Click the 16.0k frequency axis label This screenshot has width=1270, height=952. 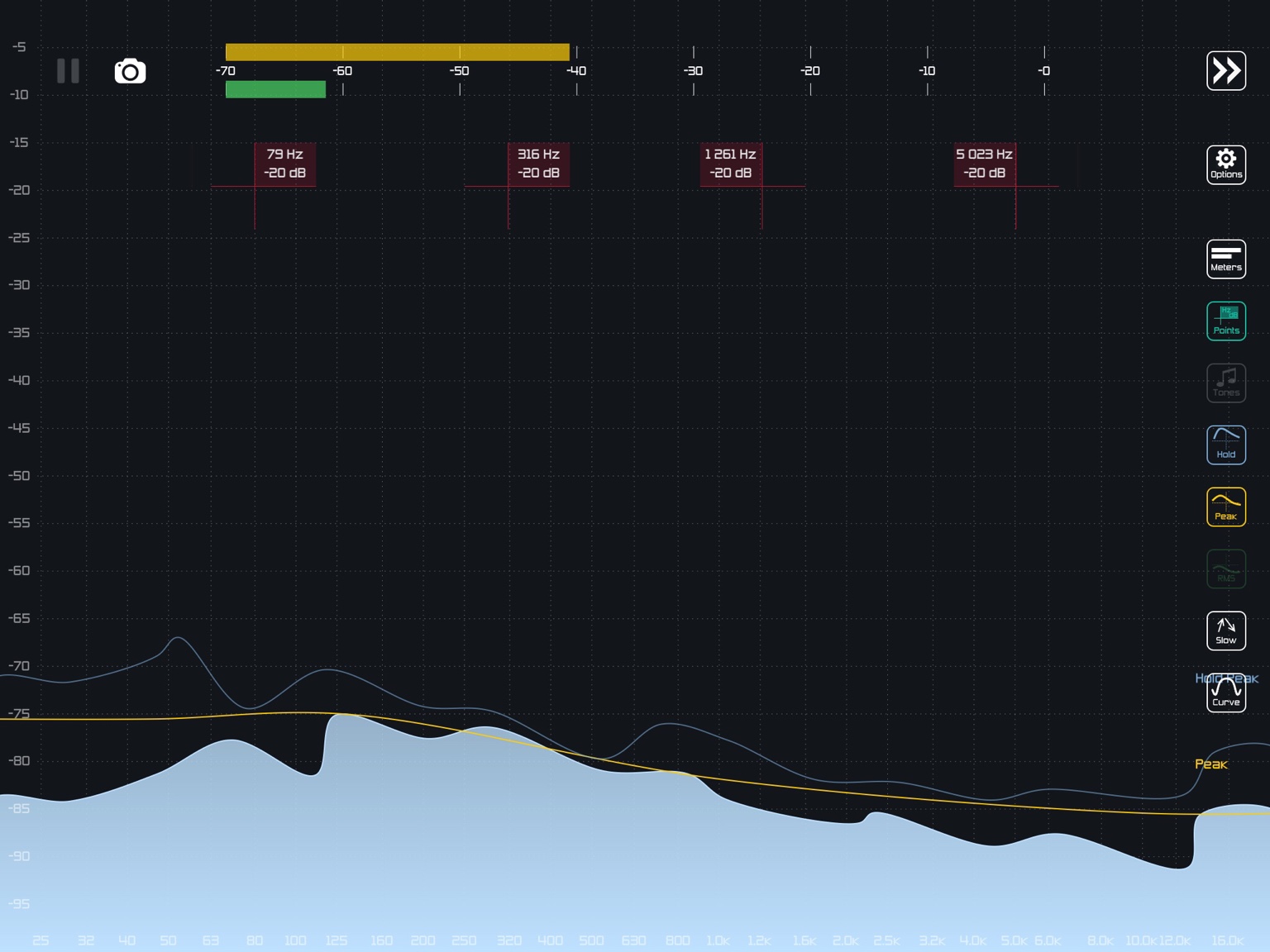tap(1228, 940)
